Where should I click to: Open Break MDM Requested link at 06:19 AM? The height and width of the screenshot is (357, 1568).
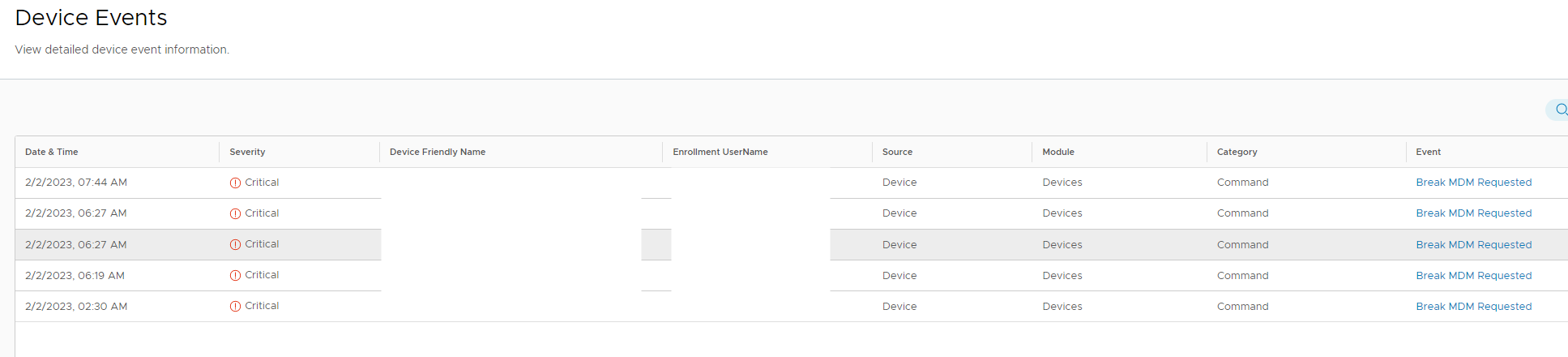click(1473, 276)
